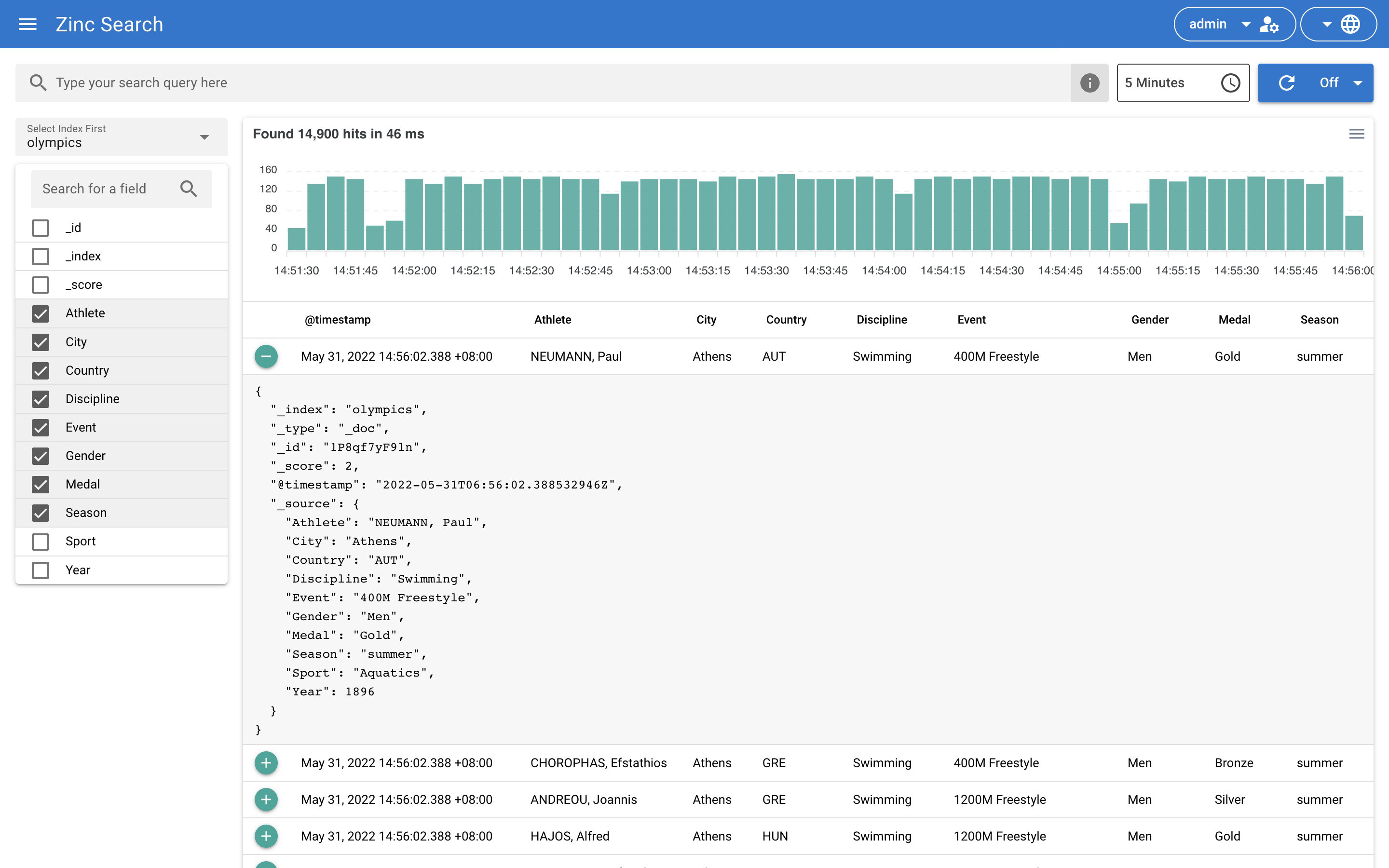Open the 5 Minutes time range dropdown
The height and width of the screenshot is (868, 1389).
(1183, 82)
